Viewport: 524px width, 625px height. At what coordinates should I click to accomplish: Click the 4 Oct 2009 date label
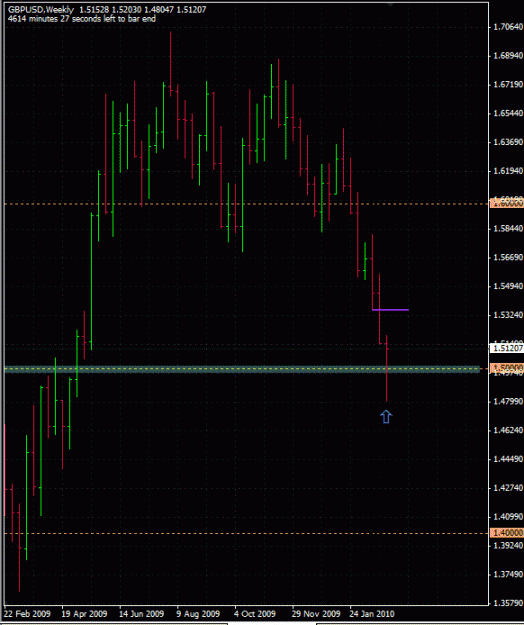pos(255,614)
